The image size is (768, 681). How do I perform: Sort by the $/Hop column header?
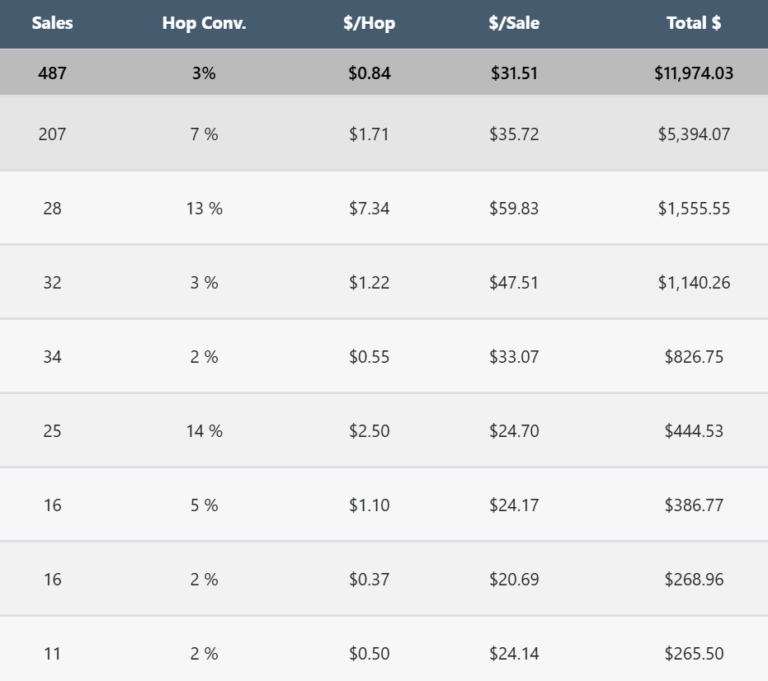369,23
